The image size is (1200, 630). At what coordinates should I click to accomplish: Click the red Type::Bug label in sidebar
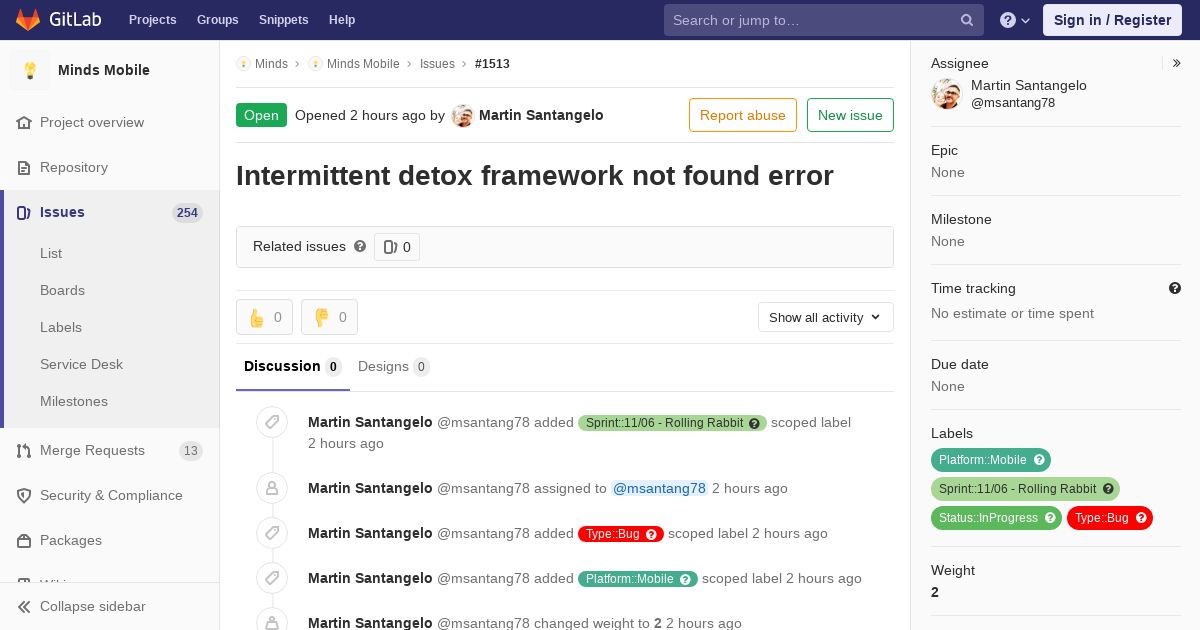[x=1110, y=518]
